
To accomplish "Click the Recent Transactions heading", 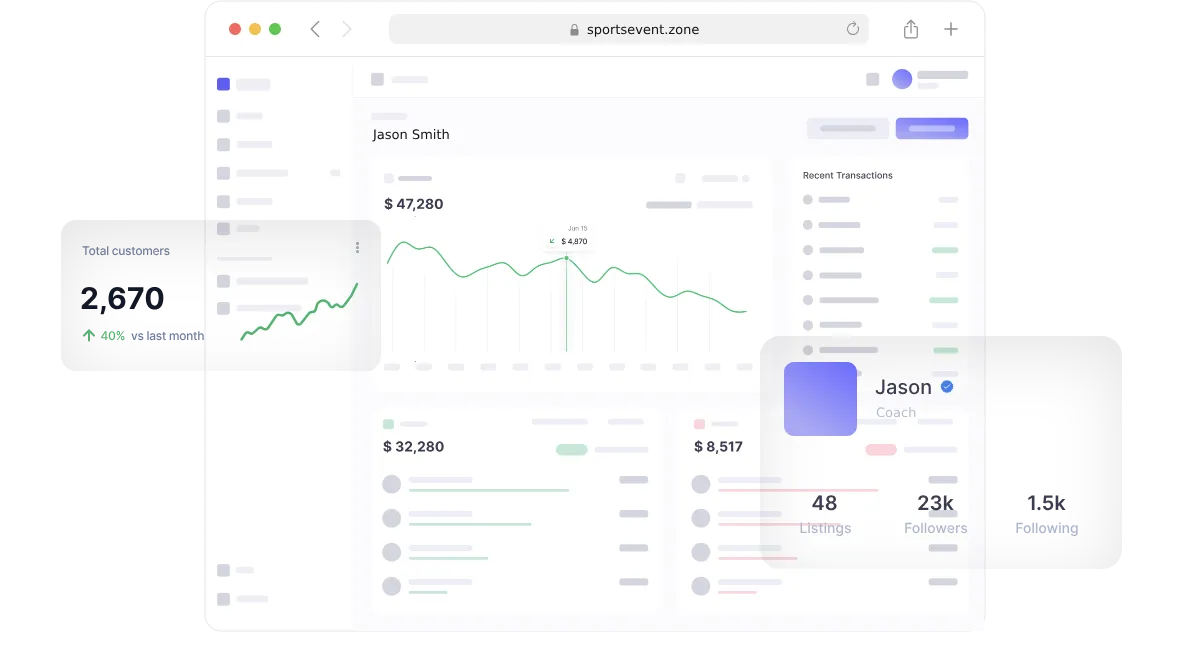I will [x=847, y=175].
